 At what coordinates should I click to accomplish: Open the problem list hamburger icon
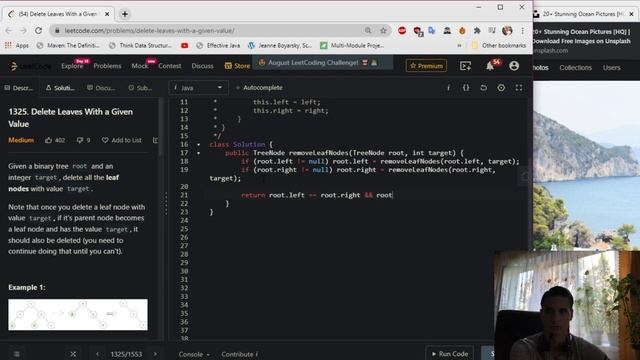click(x=17, y=354)
